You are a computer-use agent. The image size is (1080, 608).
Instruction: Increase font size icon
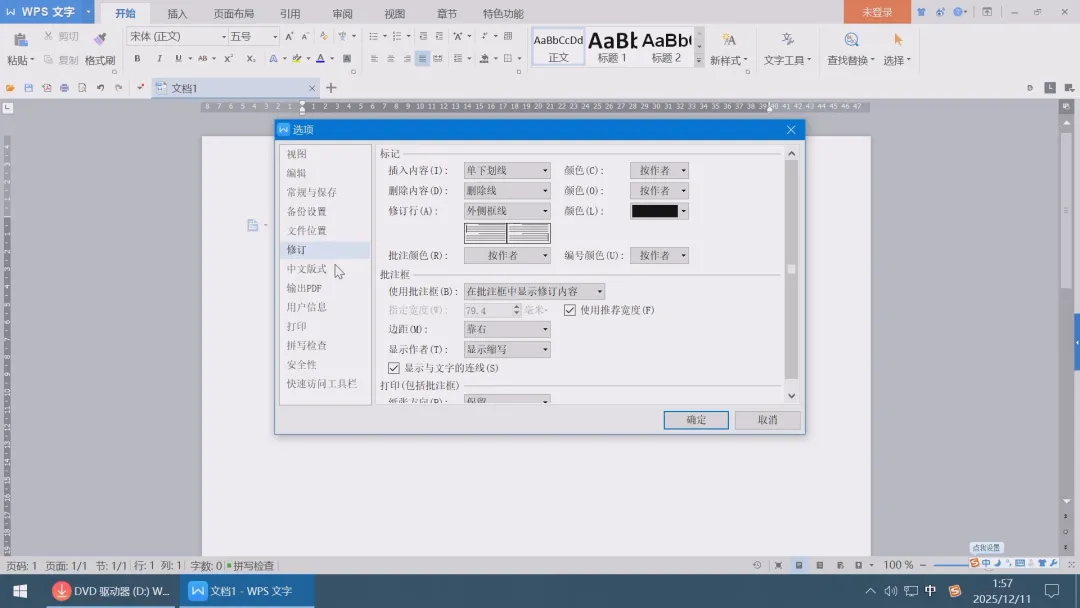click(x=289, y=36)
